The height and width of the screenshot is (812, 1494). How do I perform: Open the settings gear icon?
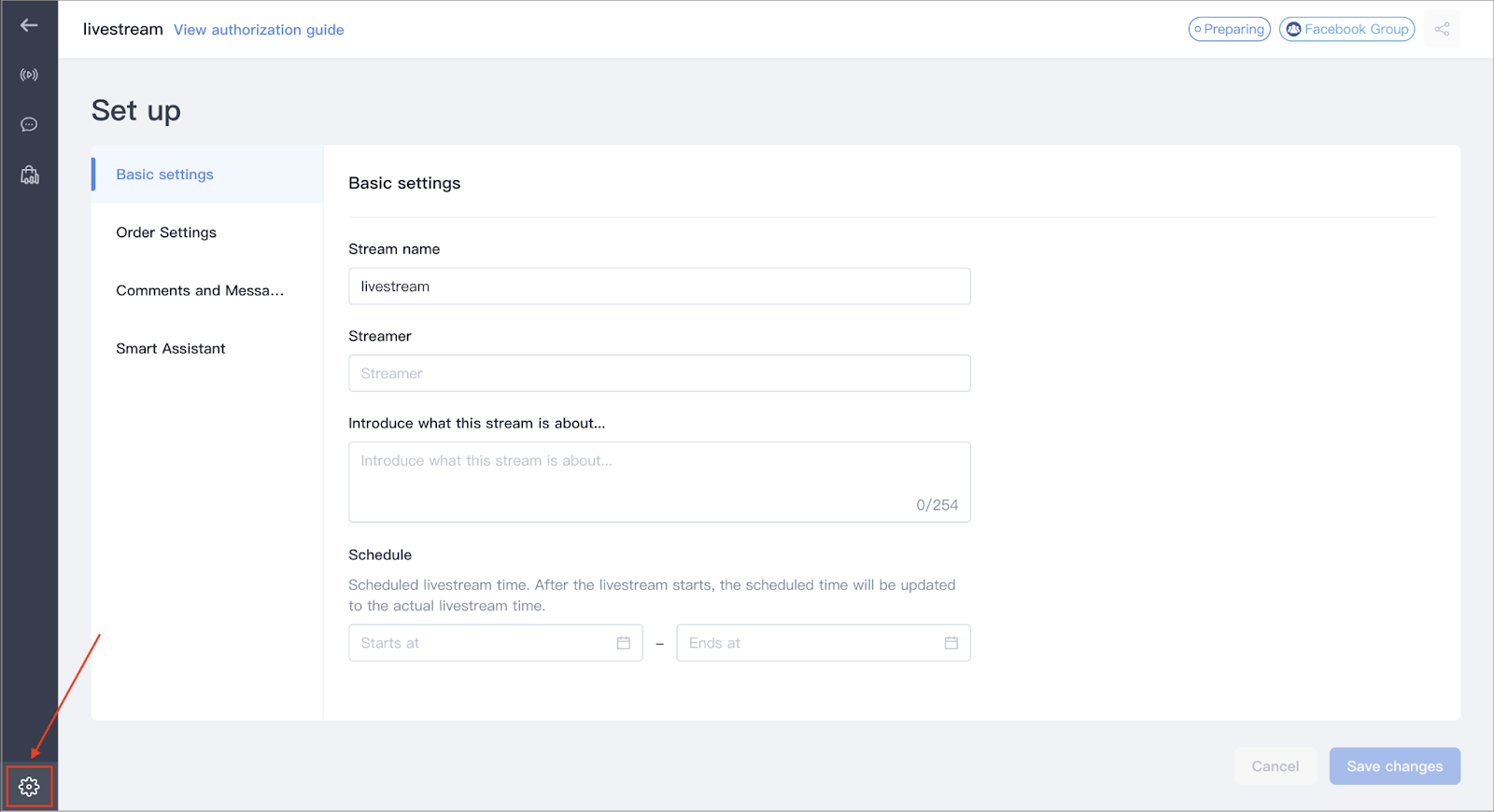pos(29,787)
